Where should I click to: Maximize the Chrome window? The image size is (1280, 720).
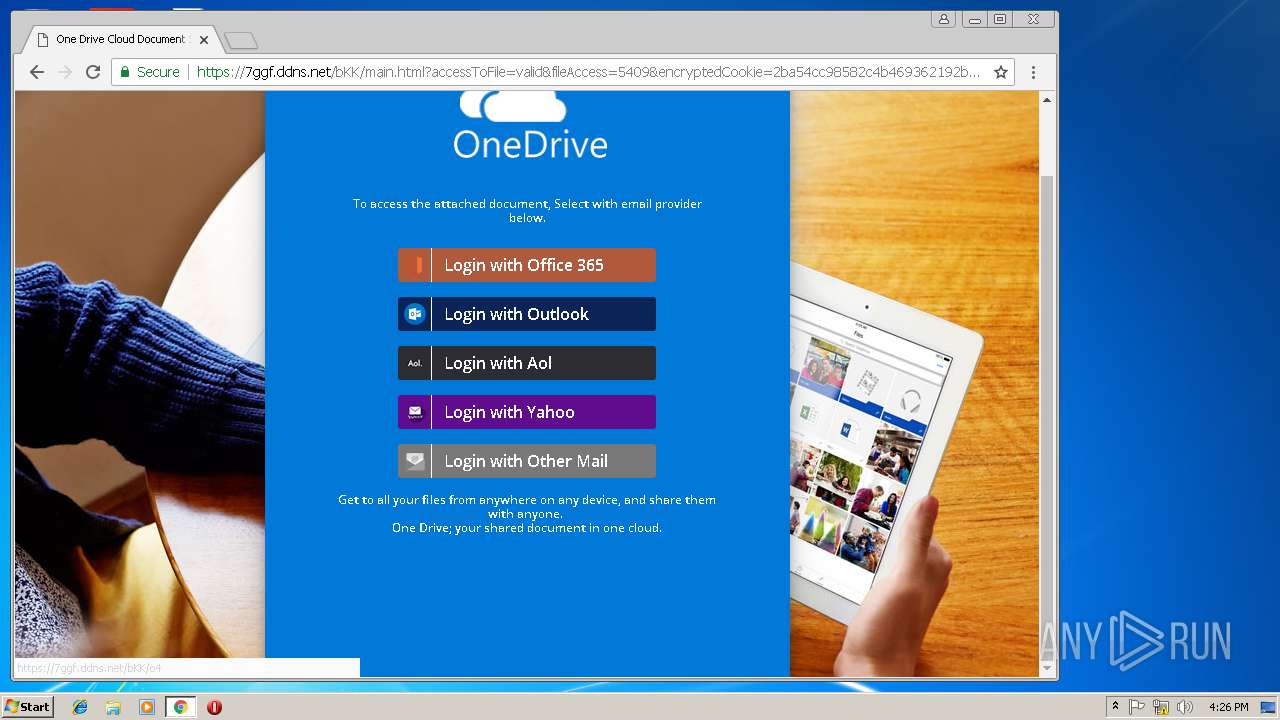pos(1000,19)
